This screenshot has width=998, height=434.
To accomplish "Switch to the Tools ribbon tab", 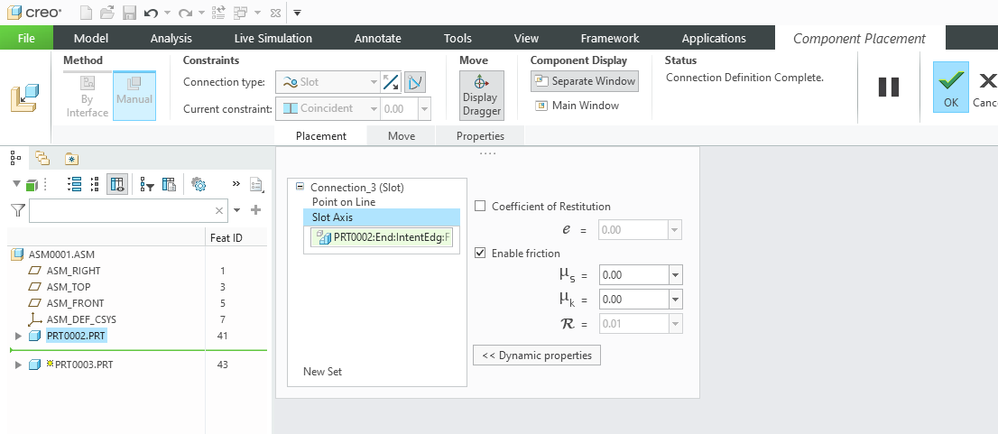I will coord(458,38).
